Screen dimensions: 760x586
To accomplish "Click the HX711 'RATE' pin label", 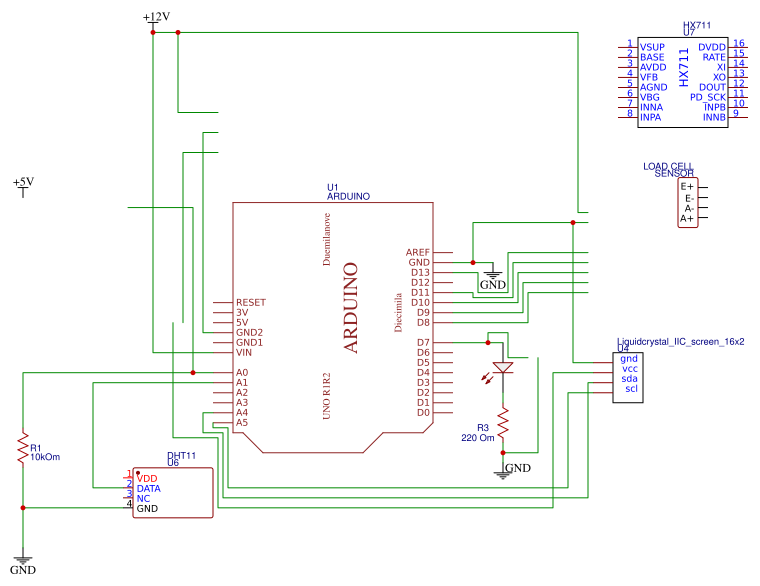I will pos(714,57).
